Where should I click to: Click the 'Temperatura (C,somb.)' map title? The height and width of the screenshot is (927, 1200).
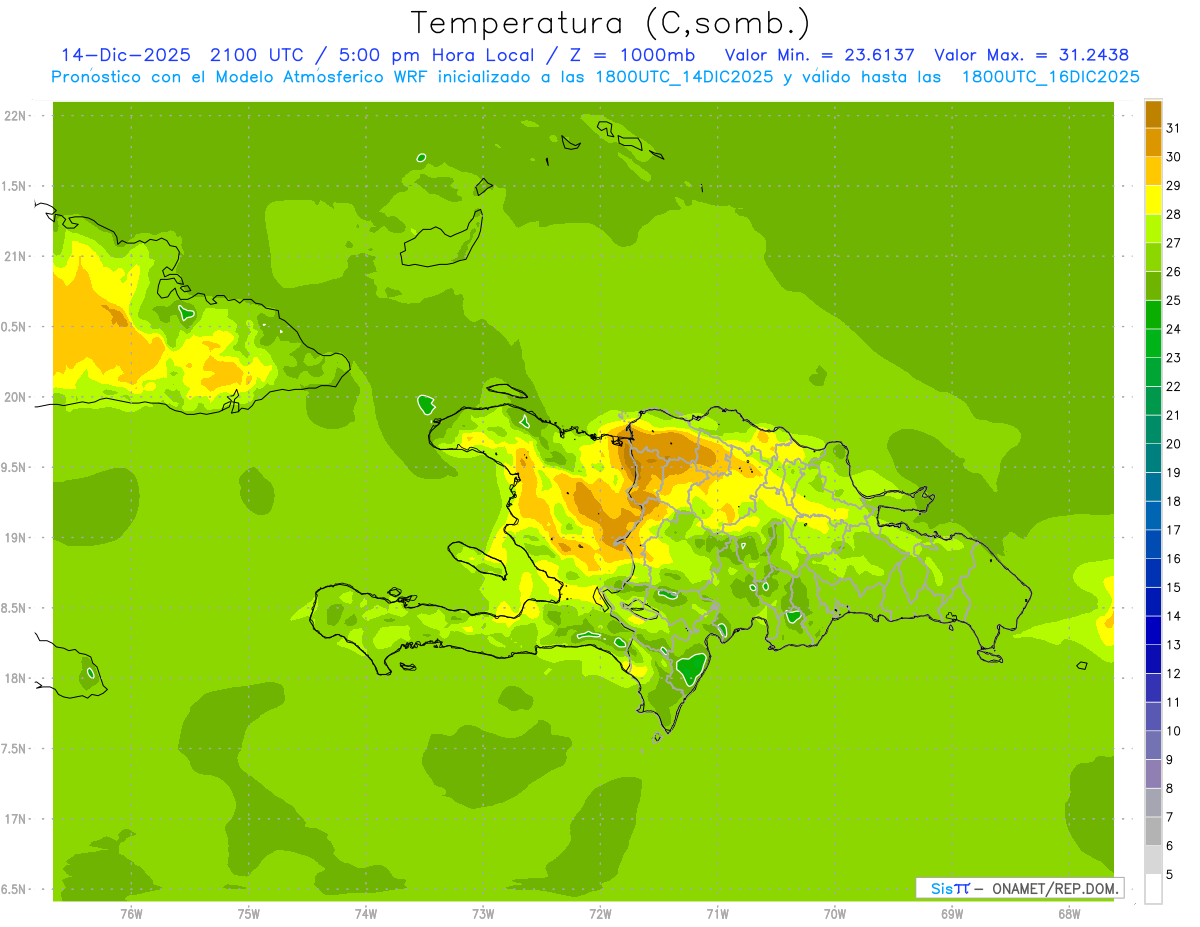click(611, 23)
